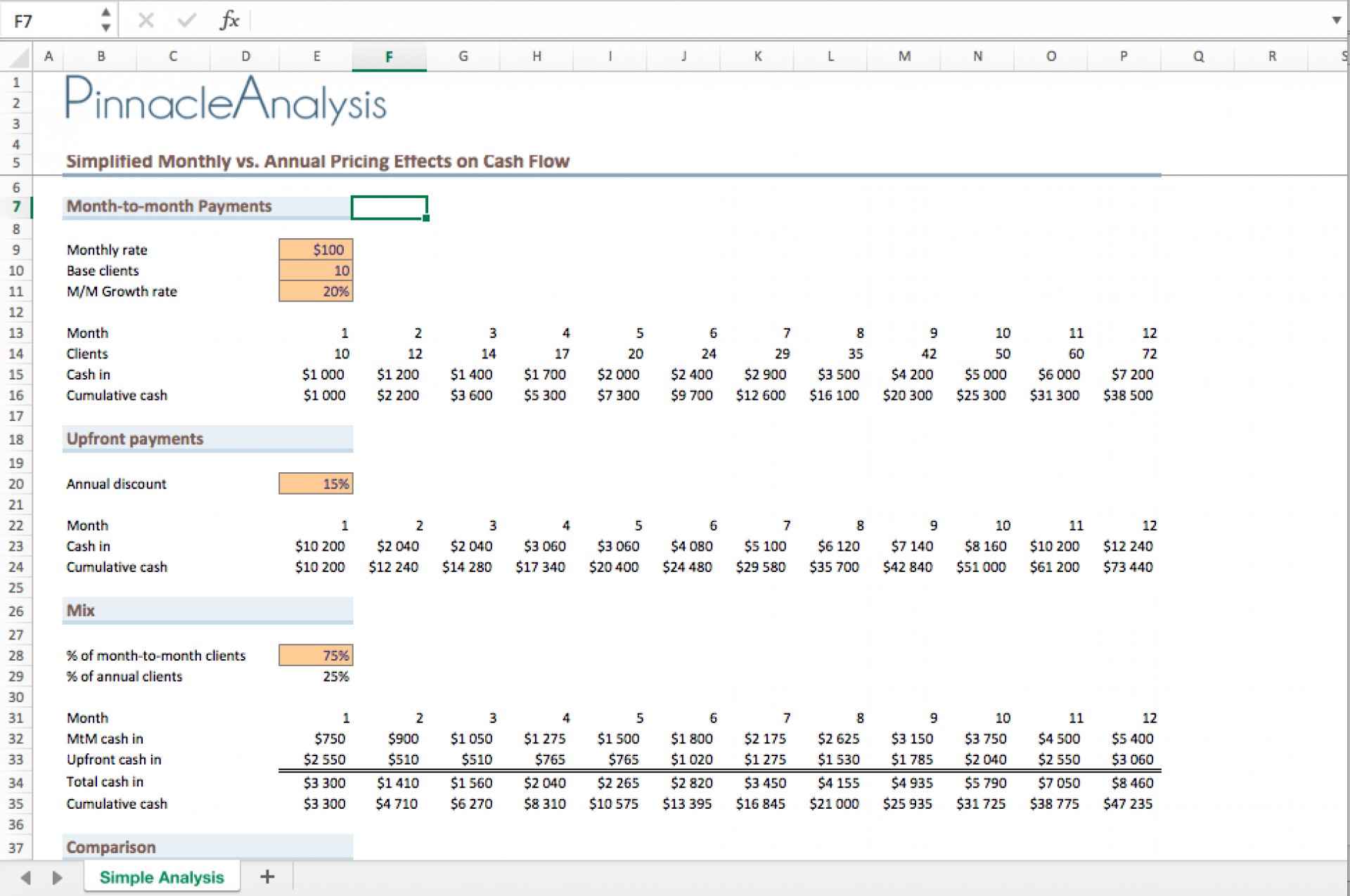Click the PinnacleAnalysis logo

tap(226, 100)
